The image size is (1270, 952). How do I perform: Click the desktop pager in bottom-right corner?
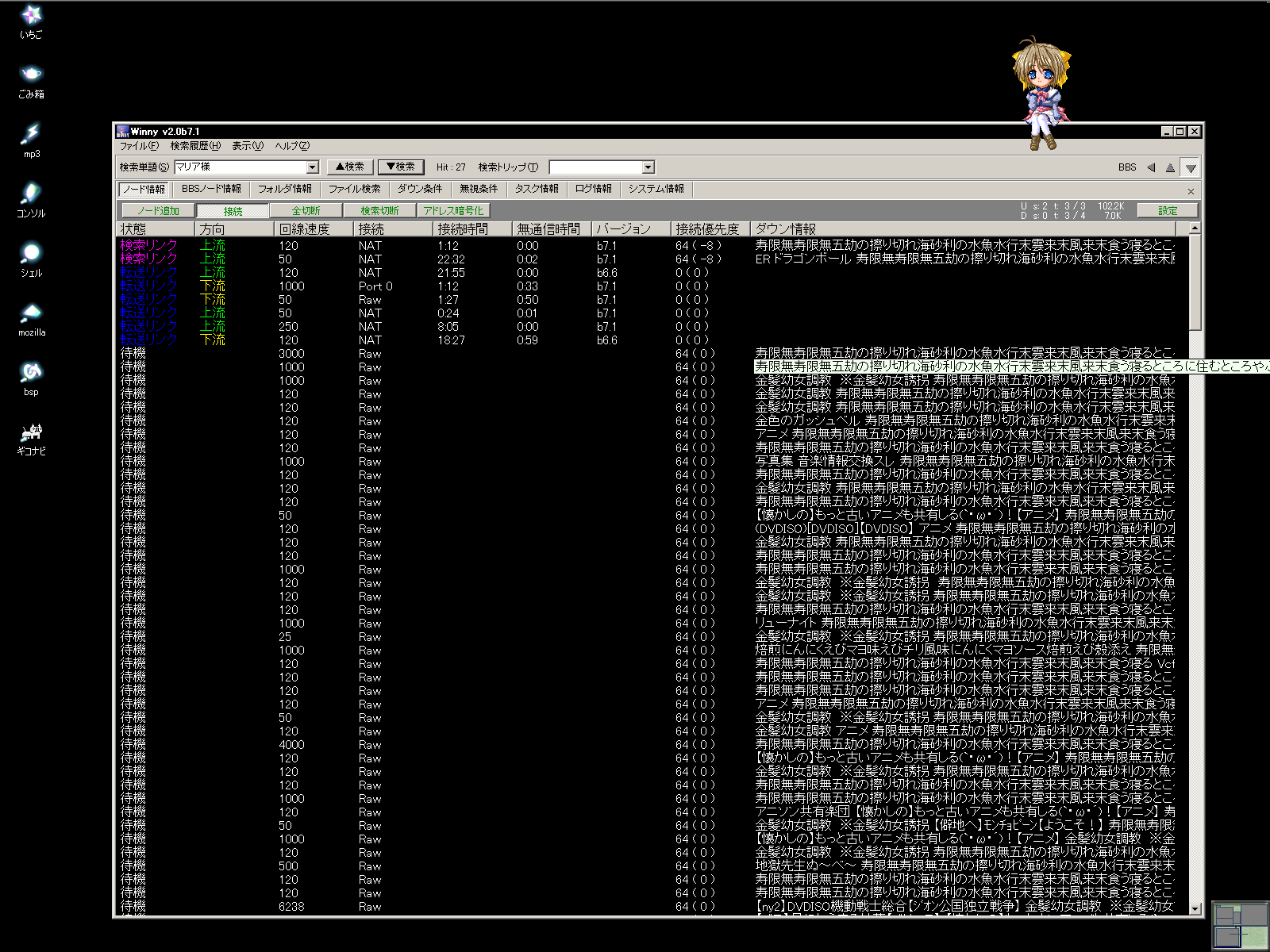tap(1241, 925)
